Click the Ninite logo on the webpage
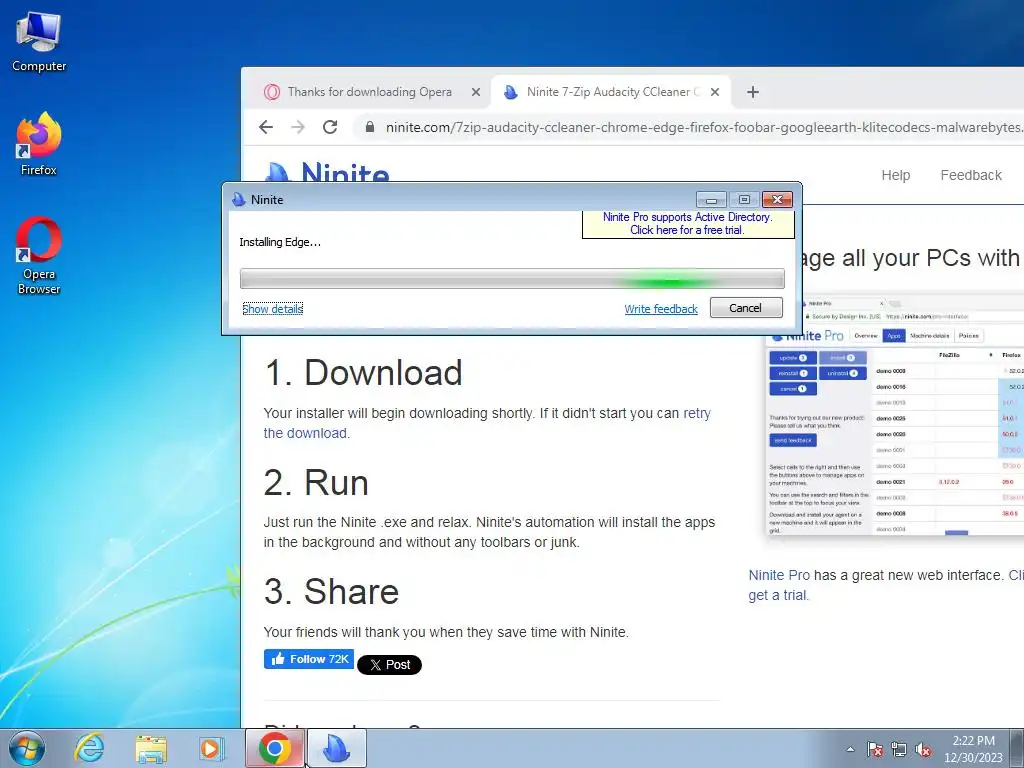This screenshot has width=1024, height=768. click(328, 171)
